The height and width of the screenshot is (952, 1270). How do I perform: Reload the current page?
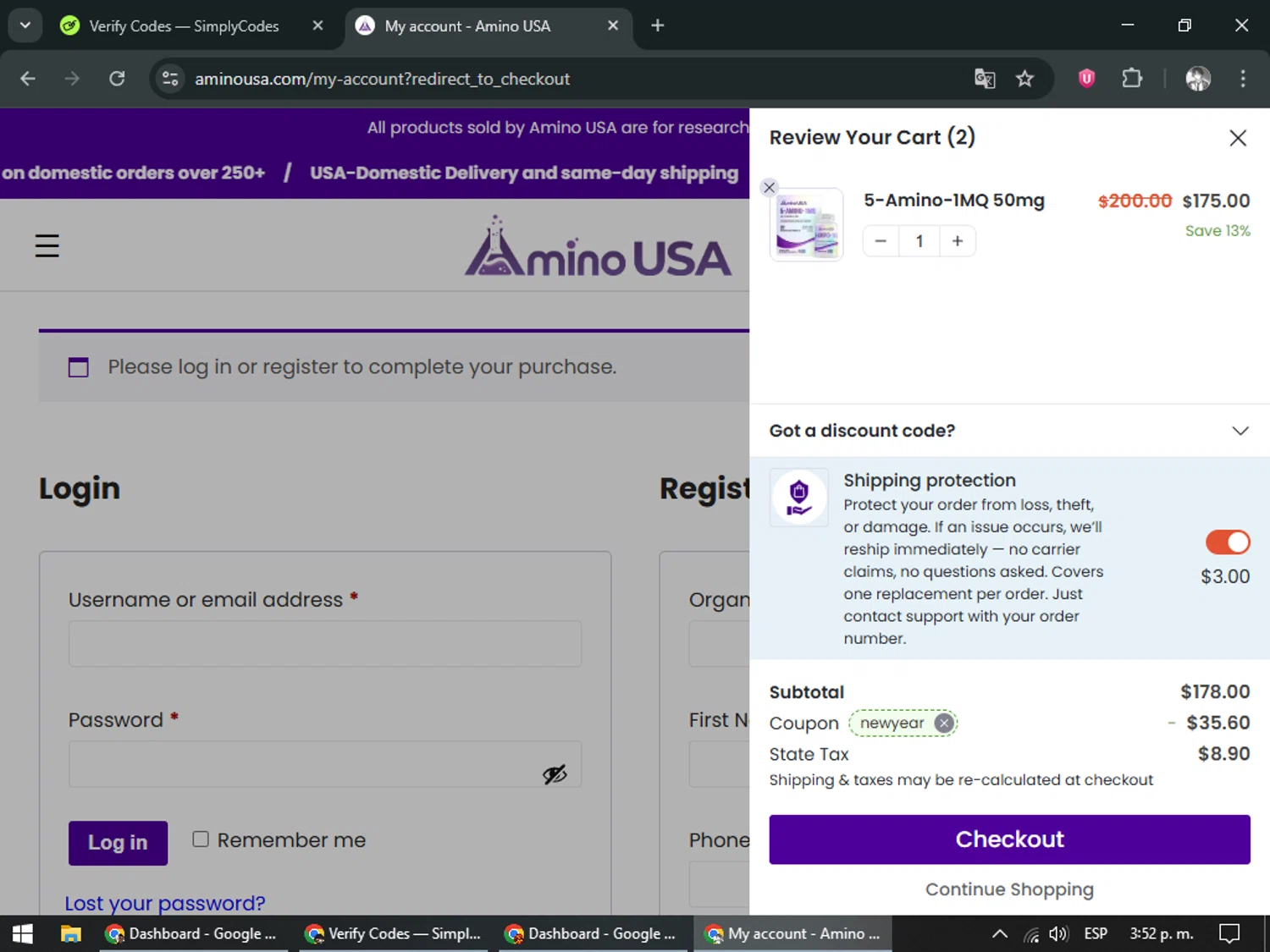tap(117, 79)
